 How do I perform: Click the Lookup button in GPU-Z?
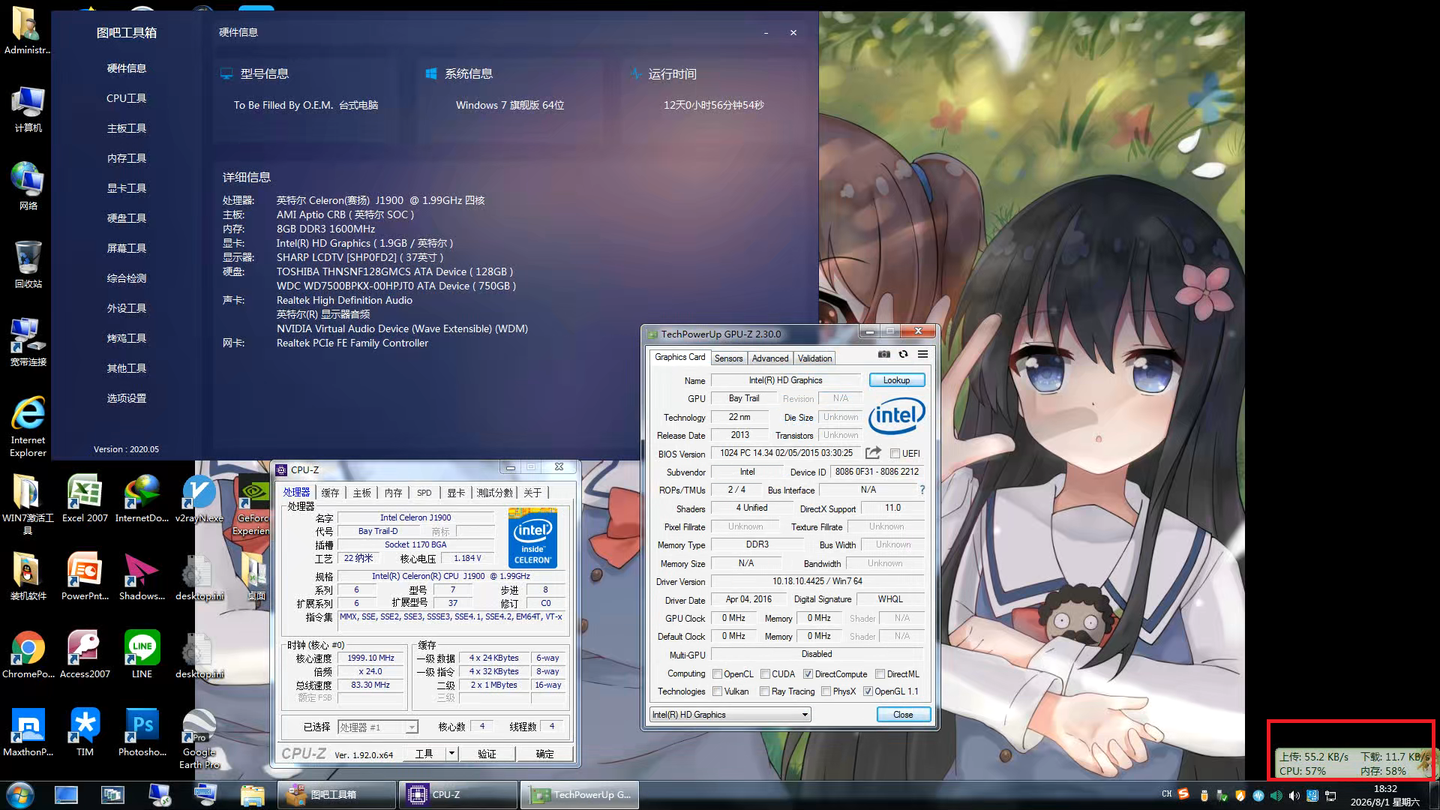tap(897, 380)
